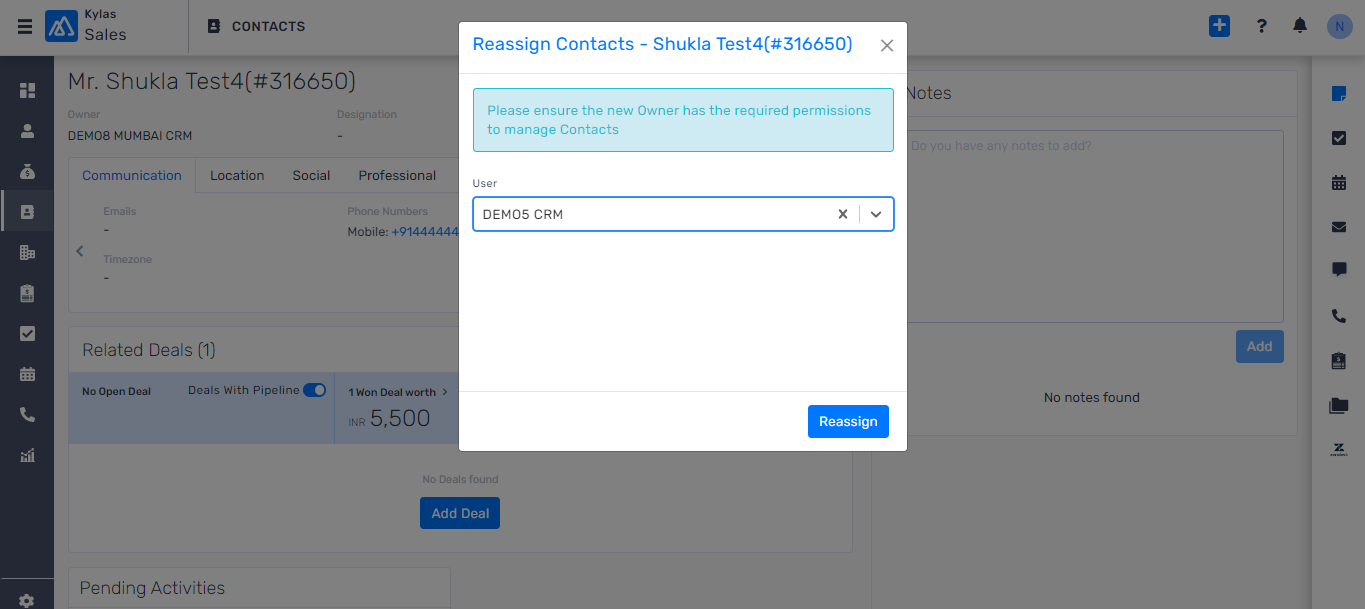Open the calendar icon in right panel

click(x=1339, y=183)
